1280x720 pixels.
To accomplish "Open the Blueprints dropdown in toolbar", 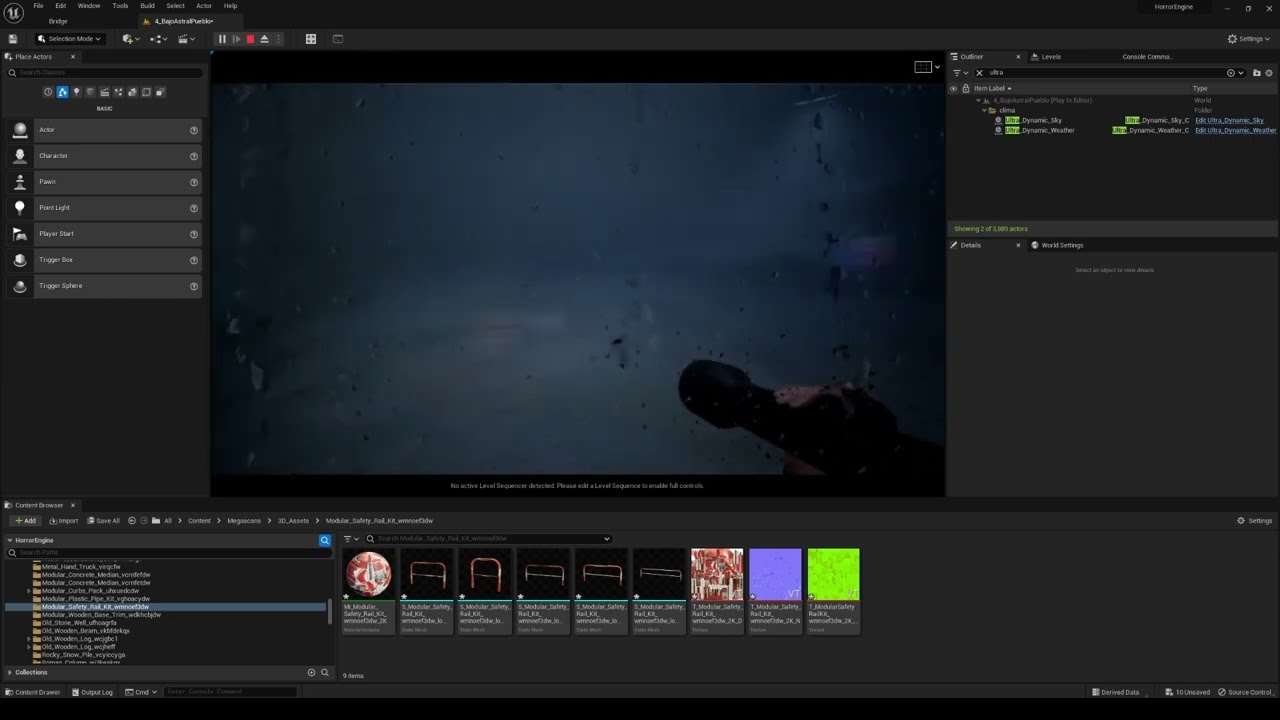I will 158,39.
